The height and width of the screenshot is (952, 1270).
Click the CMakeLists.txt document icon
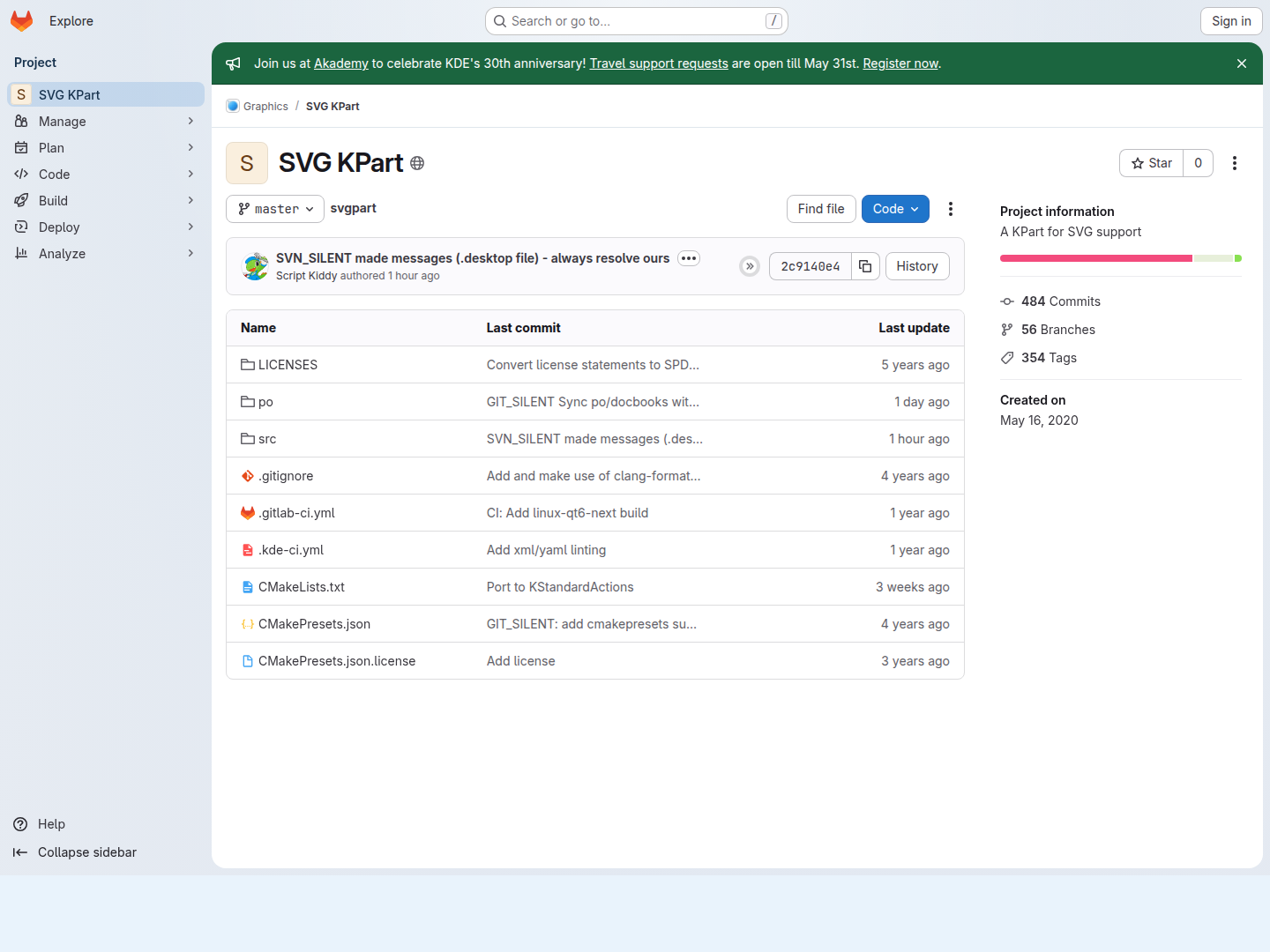[248, 587]
